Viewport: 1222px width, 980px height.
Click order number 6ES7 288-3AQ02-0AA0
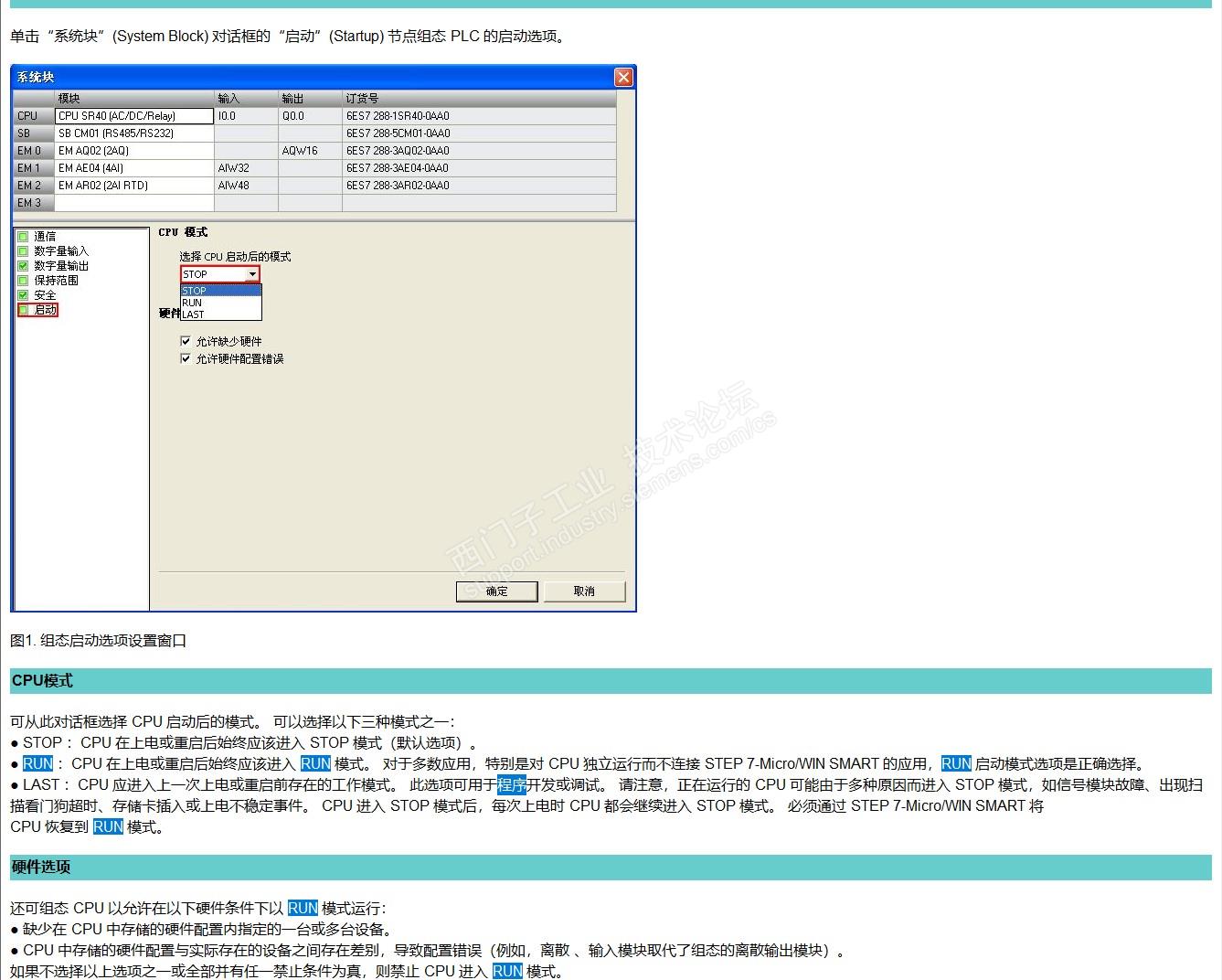pyautogui.click(x=480, y=151)
